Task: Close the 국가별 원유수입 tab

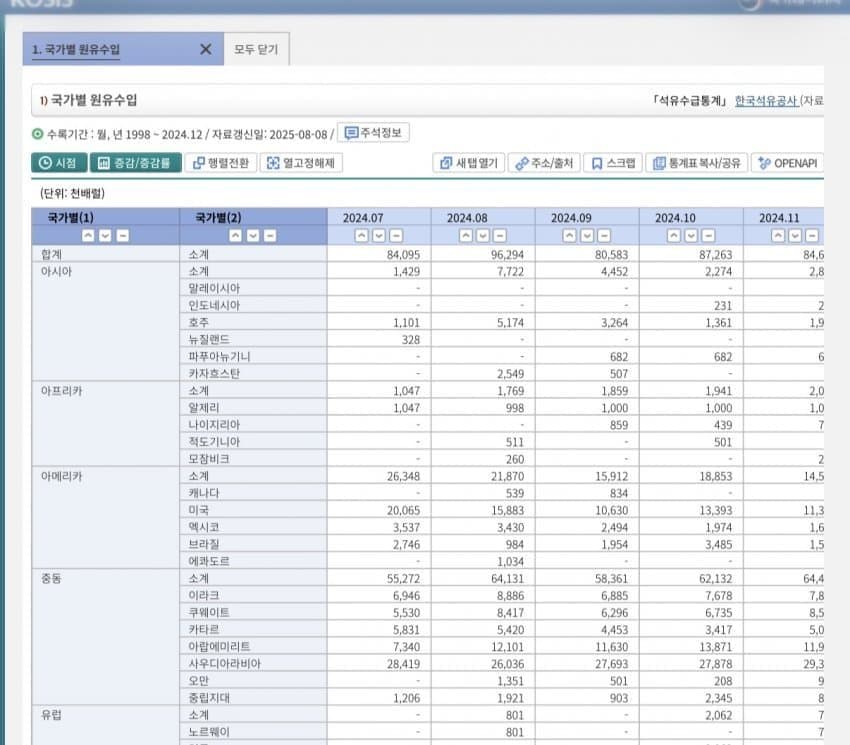Action: 205,49
